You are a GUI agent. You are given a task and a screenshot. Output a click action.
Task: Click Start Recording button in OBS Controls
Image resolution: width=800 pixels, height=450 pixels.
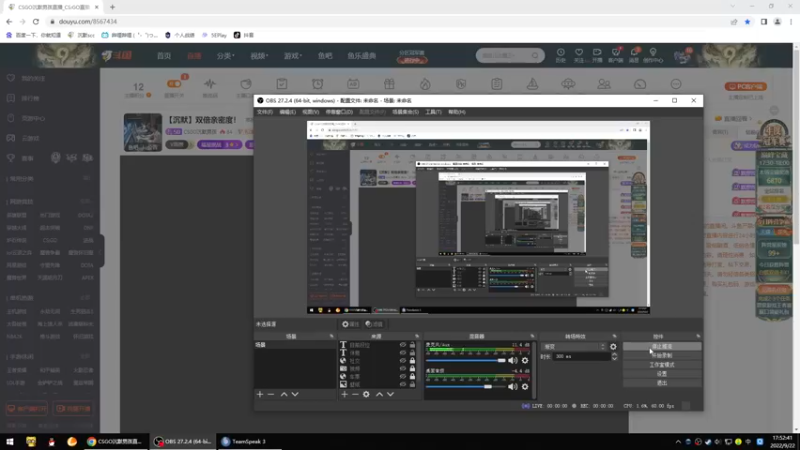click(662, 356)
